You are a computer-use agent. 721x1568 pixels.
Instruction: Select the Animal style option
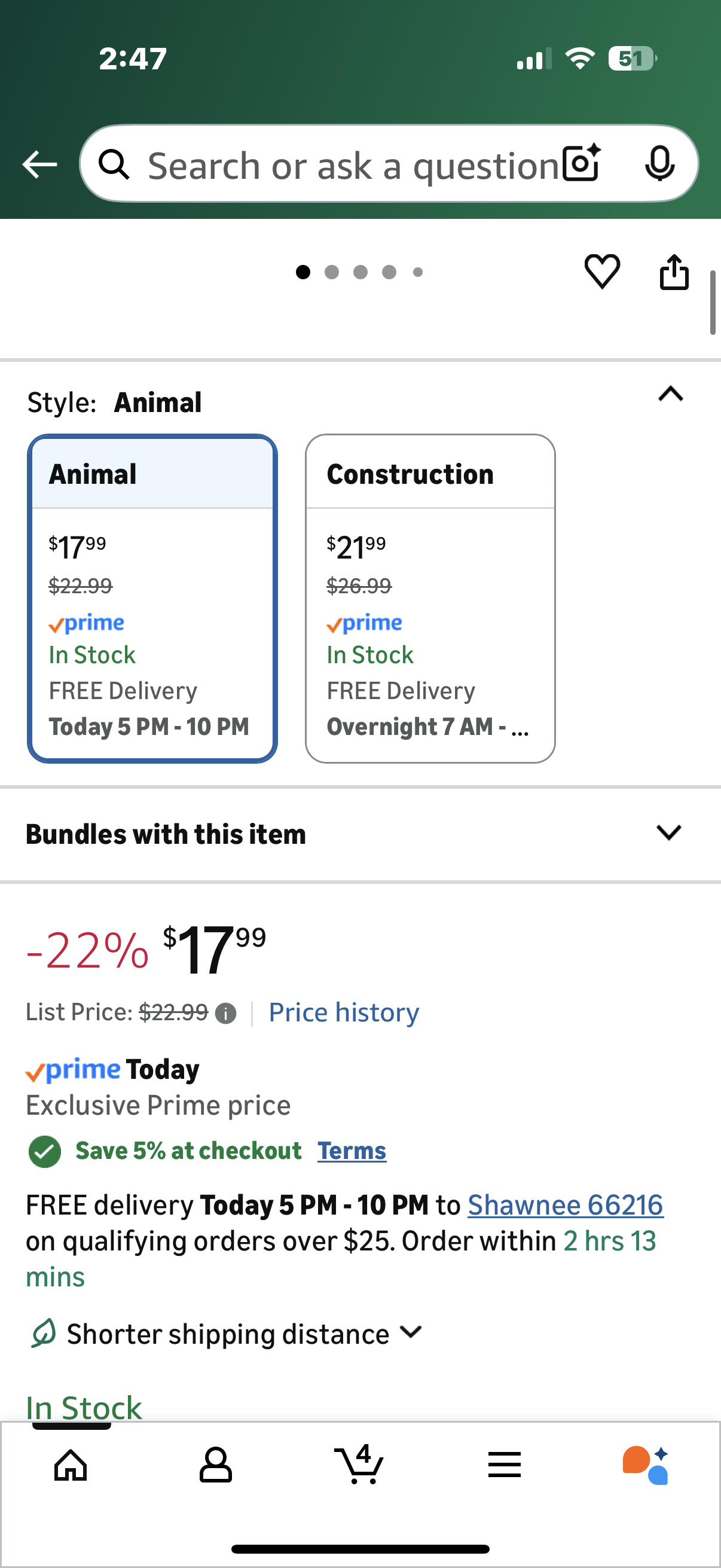pos(152,598)
